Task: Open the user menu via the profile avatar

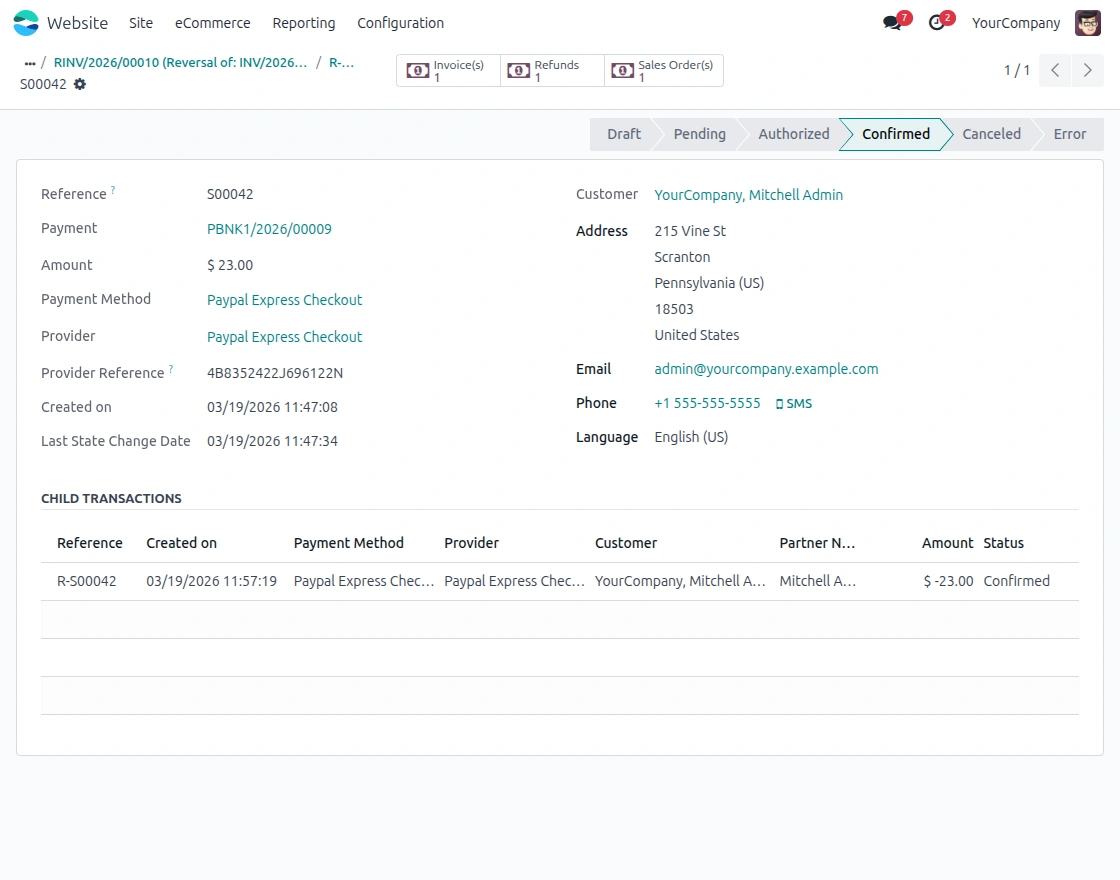Action: 1087,22
